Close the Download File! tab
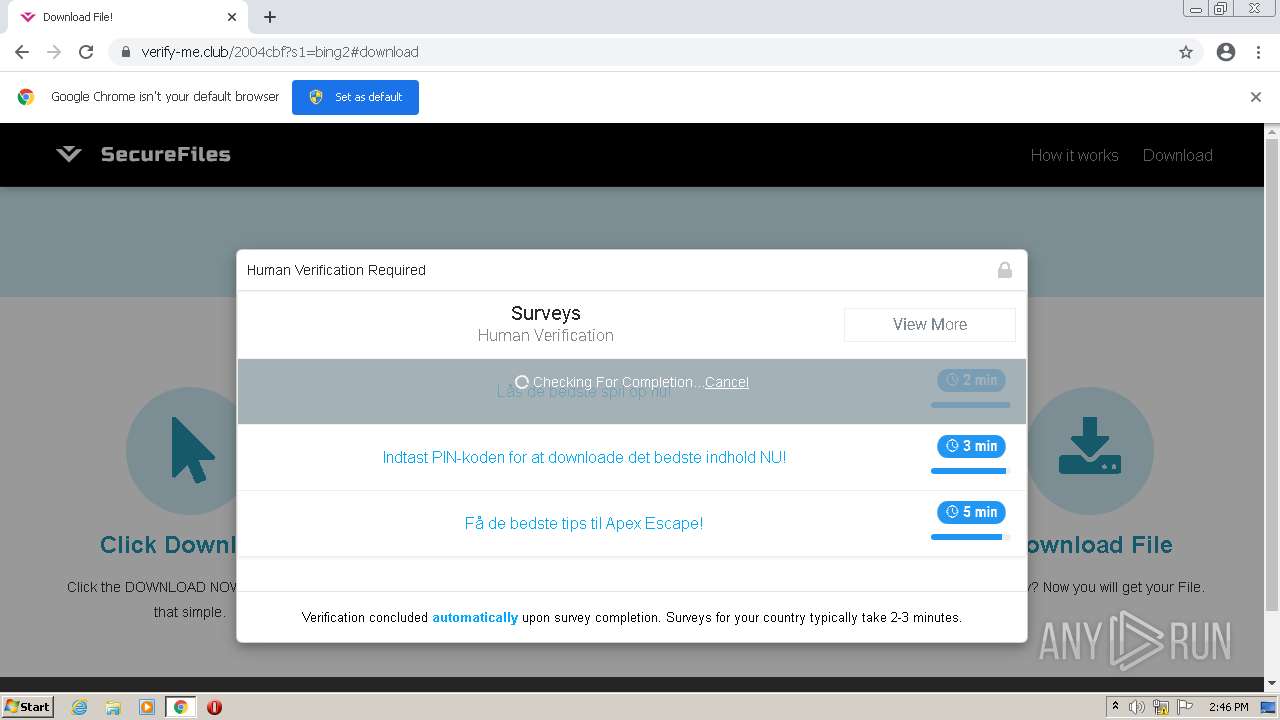This screenshot has width=1280, height=720. pyautogui.click(x=232, y=17)
